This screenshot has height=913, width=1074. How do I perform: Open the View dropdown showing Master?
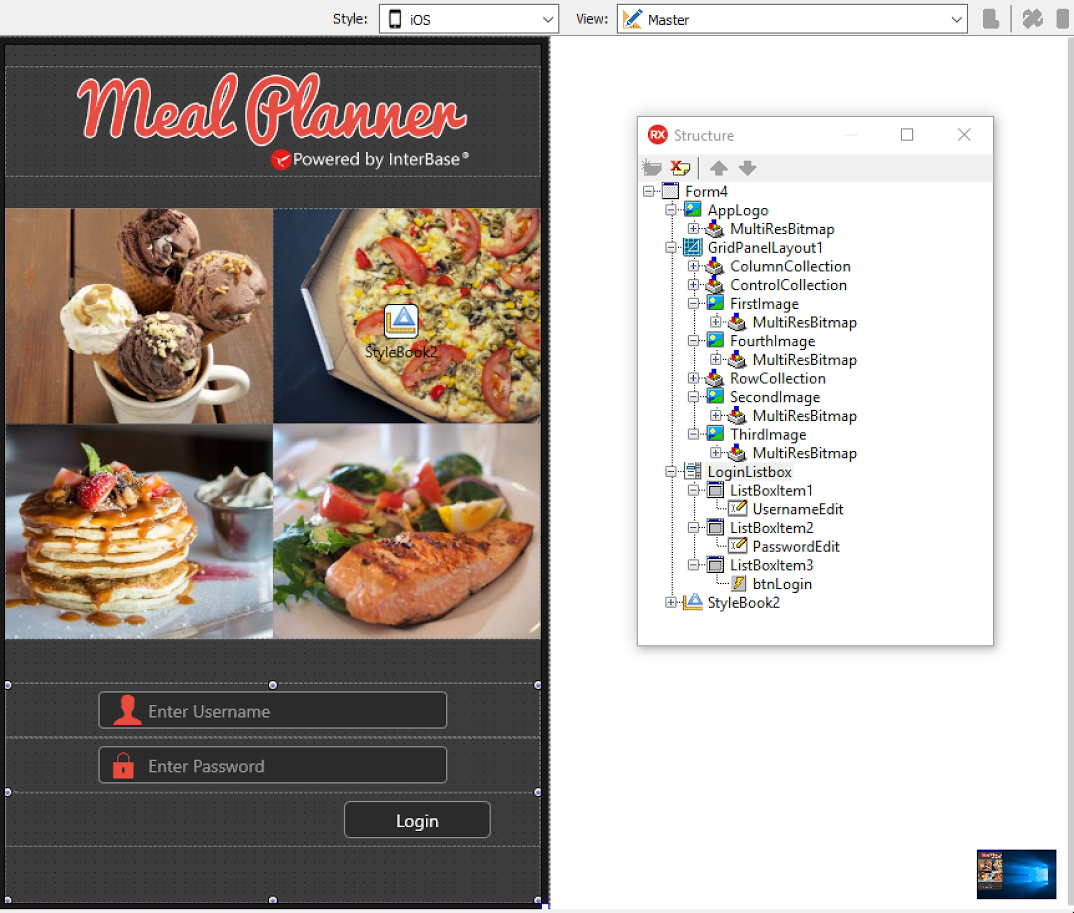[792, 19]
